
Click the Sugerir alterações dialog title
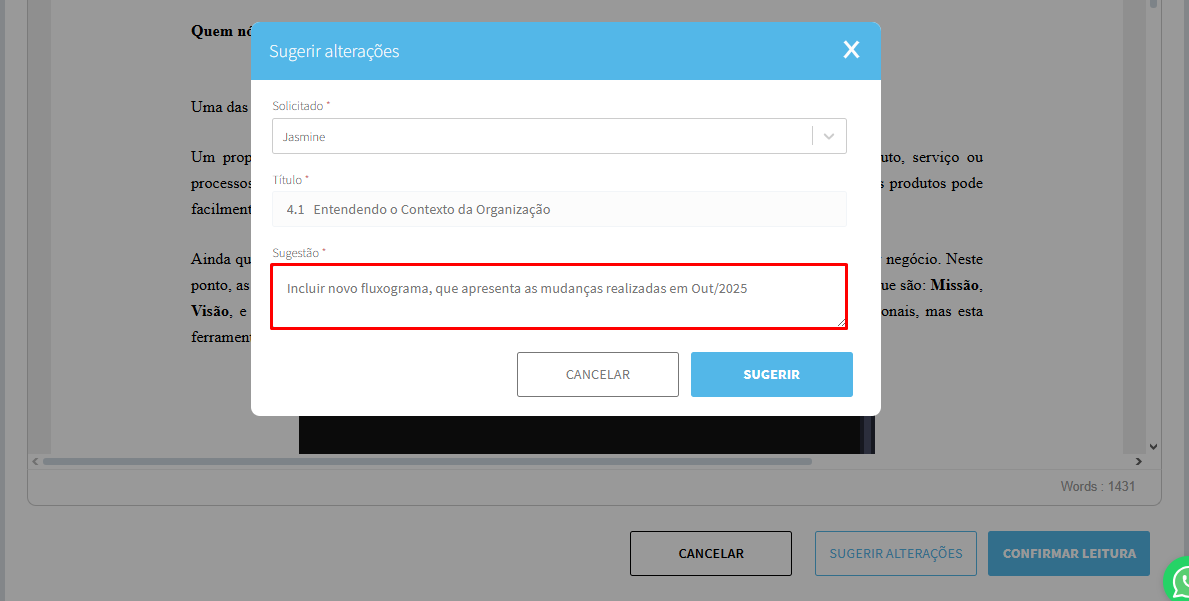(334, 51)
